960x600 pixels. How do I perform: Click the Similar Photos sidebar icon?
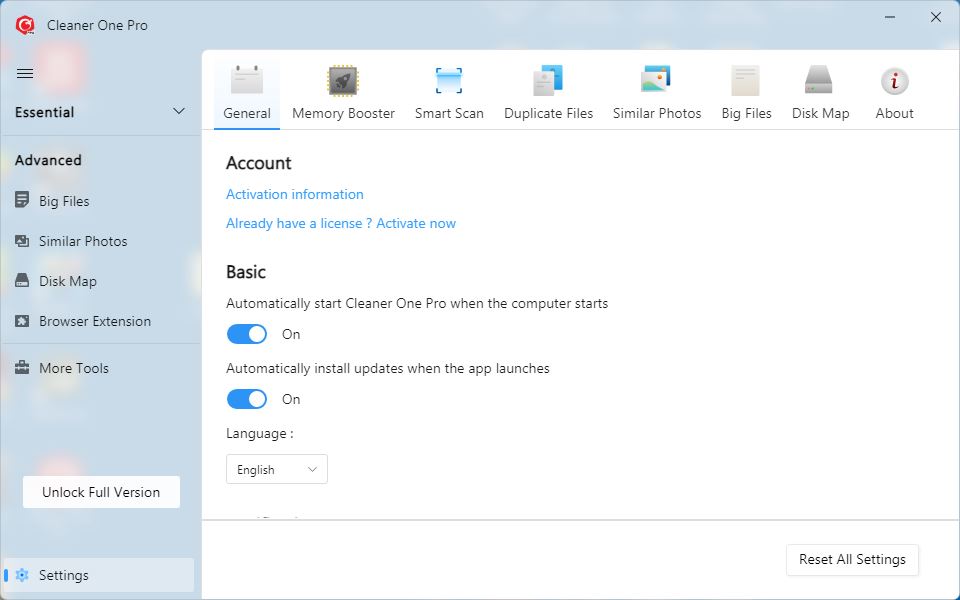pos(22,241)
